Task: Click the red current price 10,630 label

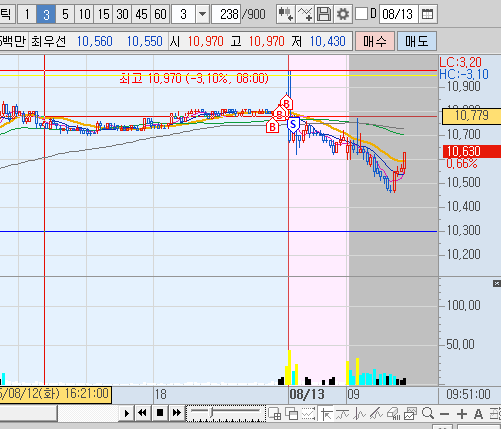Action: point(471,151)
